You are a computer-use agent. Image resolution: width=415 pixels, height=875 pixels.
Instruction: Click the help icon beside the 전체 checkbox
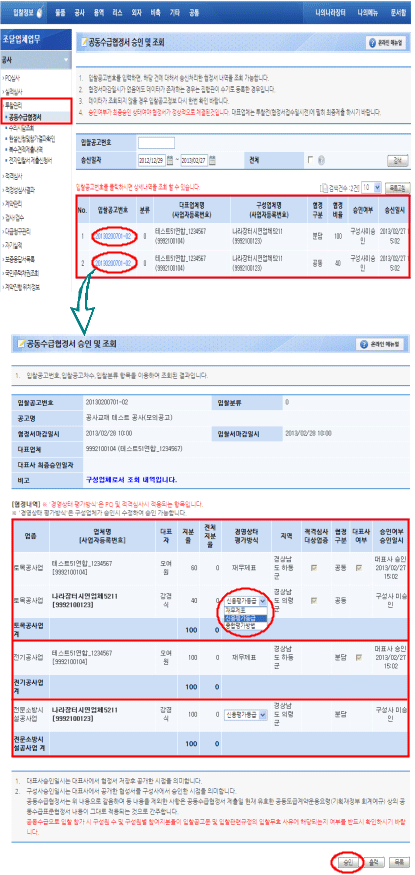click(321, 160)
